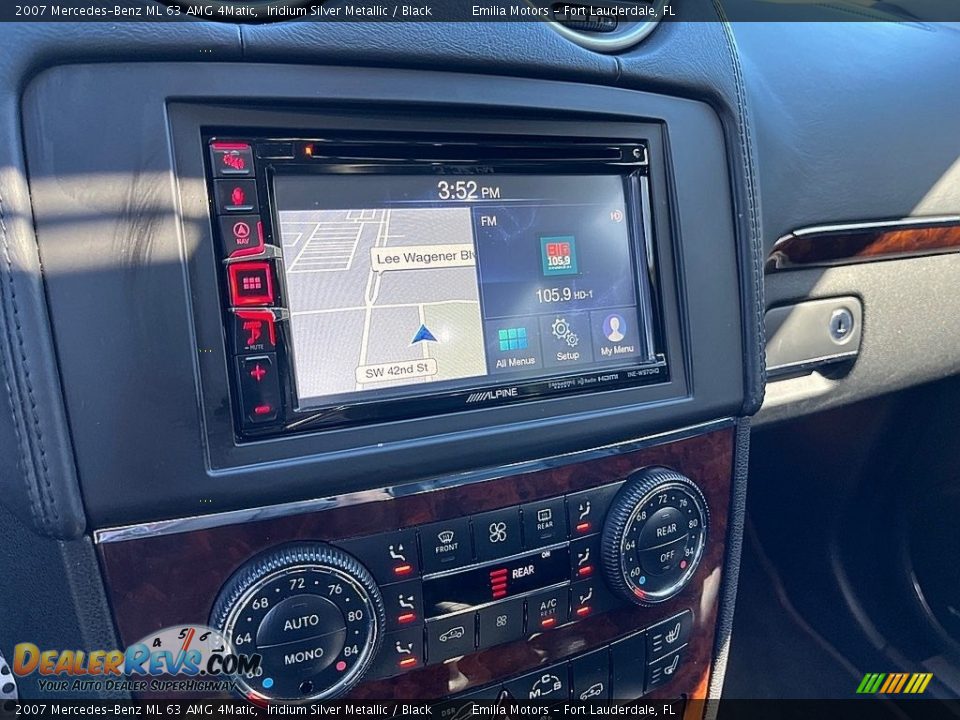Push climate OFF on right dial
The width and height of the screenshot is (960, 720).
667,557
